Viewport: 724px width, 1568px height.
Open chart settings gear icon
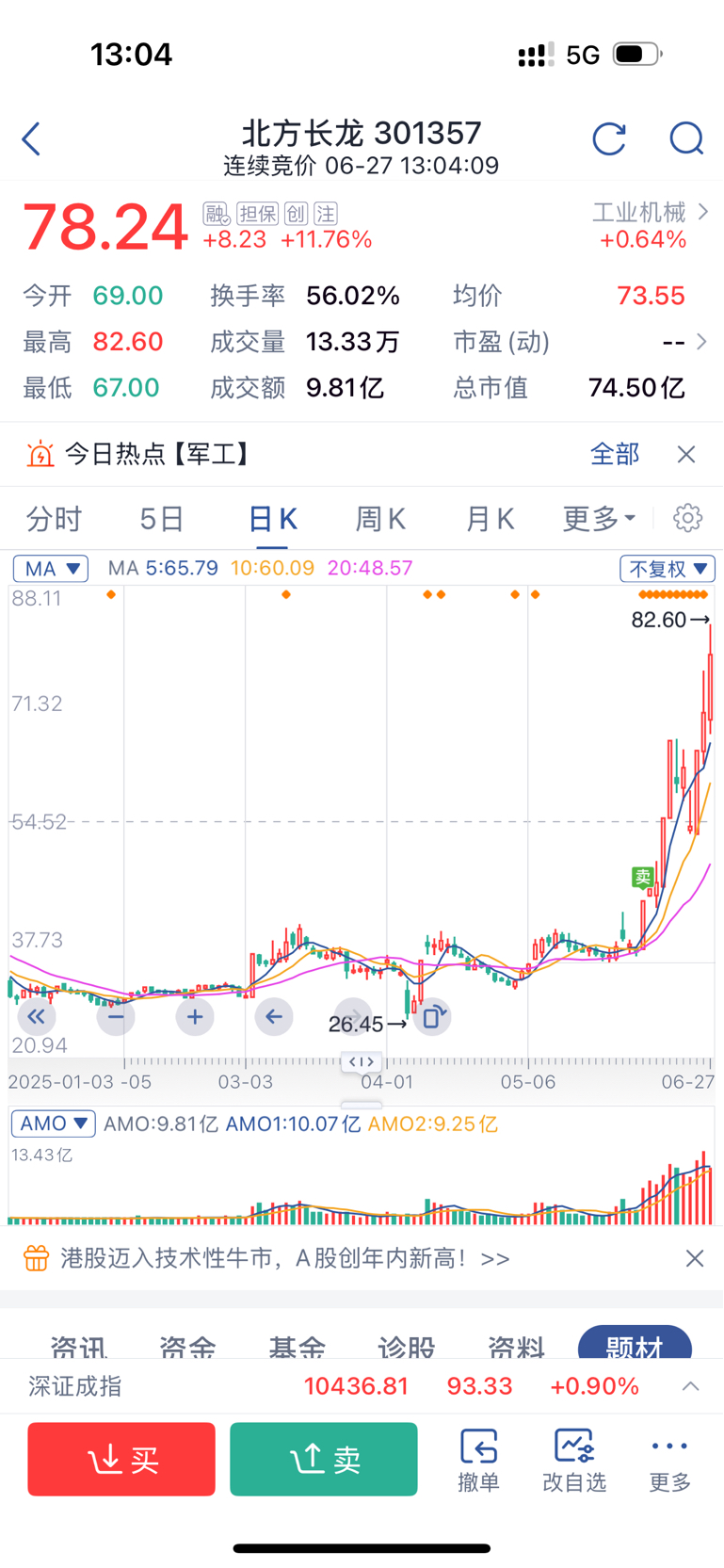pyautogui.click(x=688, y=518)
